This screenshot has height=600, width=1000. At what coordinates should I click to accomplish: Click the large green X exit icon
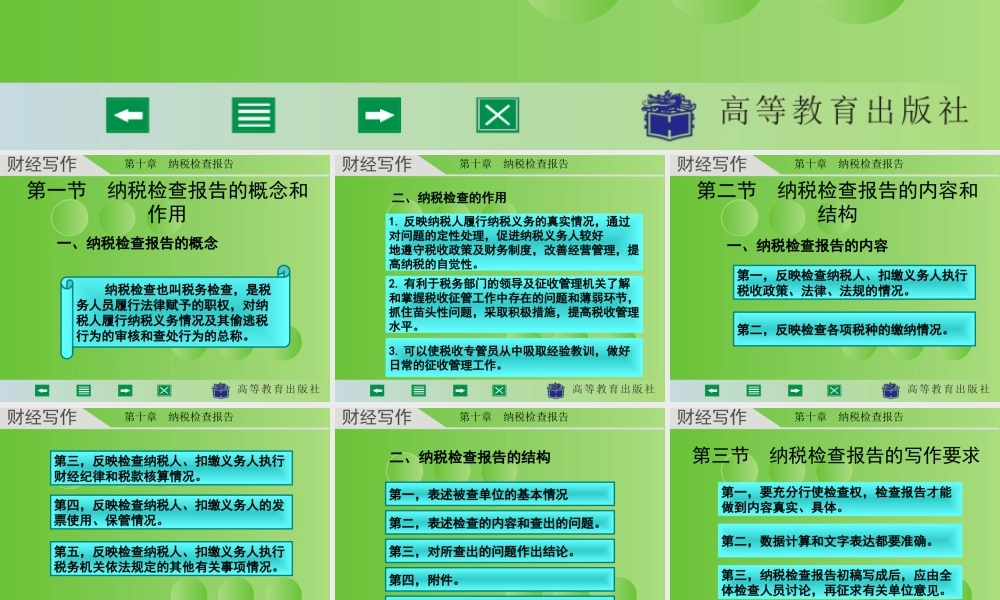[x=497, y=115]
